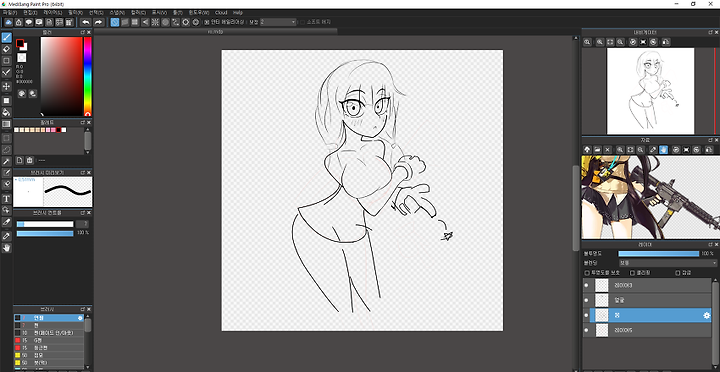This screenshot has width=720, height=372.
Task: Select the Magic Wand tool
Action: coord(6,161)
